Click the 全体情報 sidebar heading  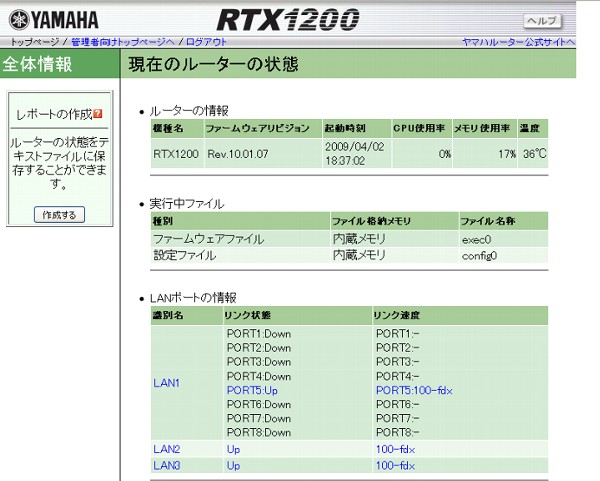coord(37,64)
